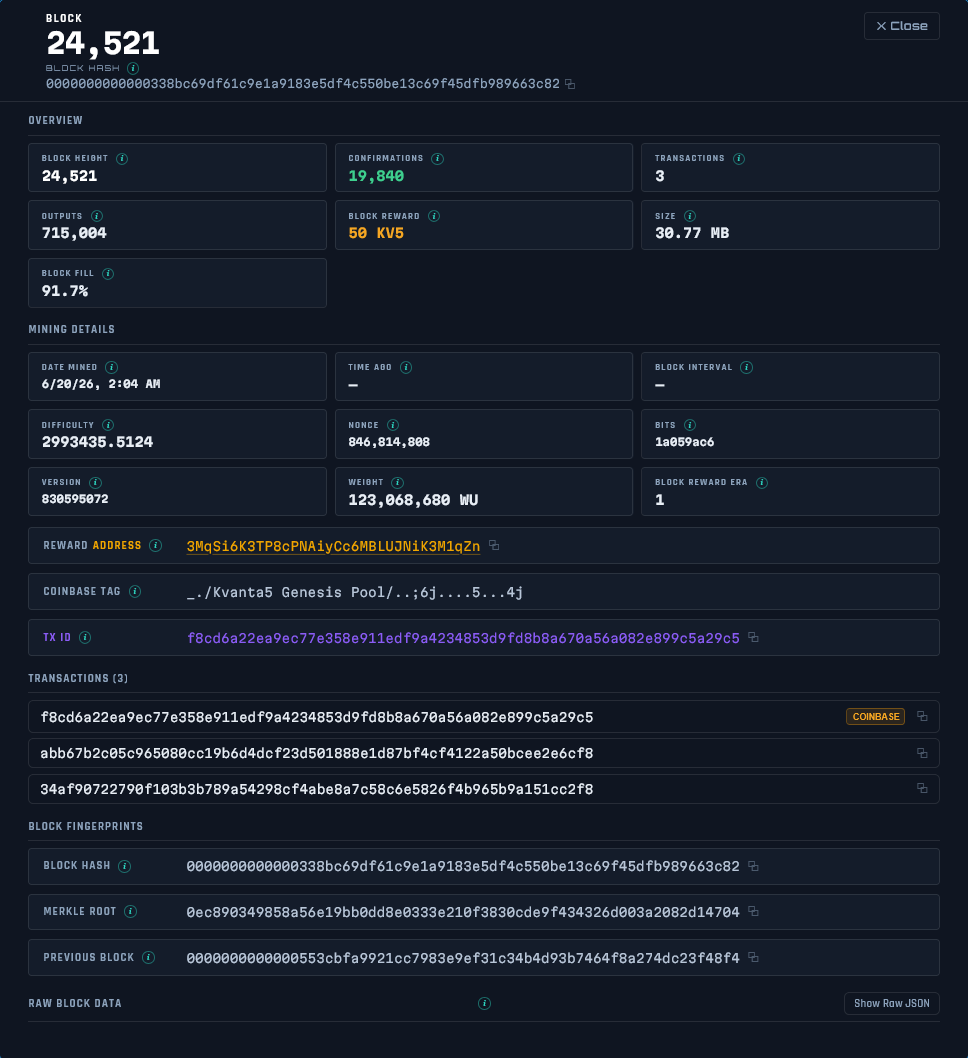
Task: Select the Merkle Root hash text
Action: (x=463, y=912)
